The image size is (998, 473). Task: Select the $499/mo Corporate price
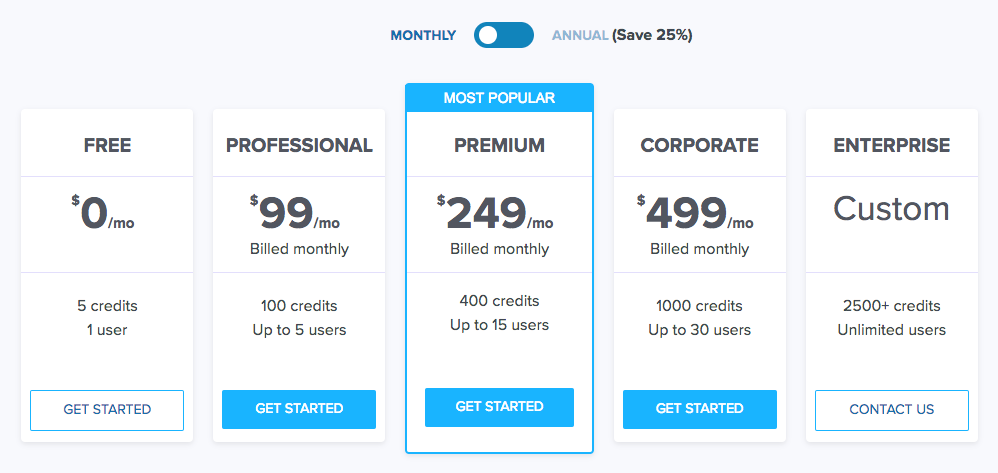click(696, 213)
